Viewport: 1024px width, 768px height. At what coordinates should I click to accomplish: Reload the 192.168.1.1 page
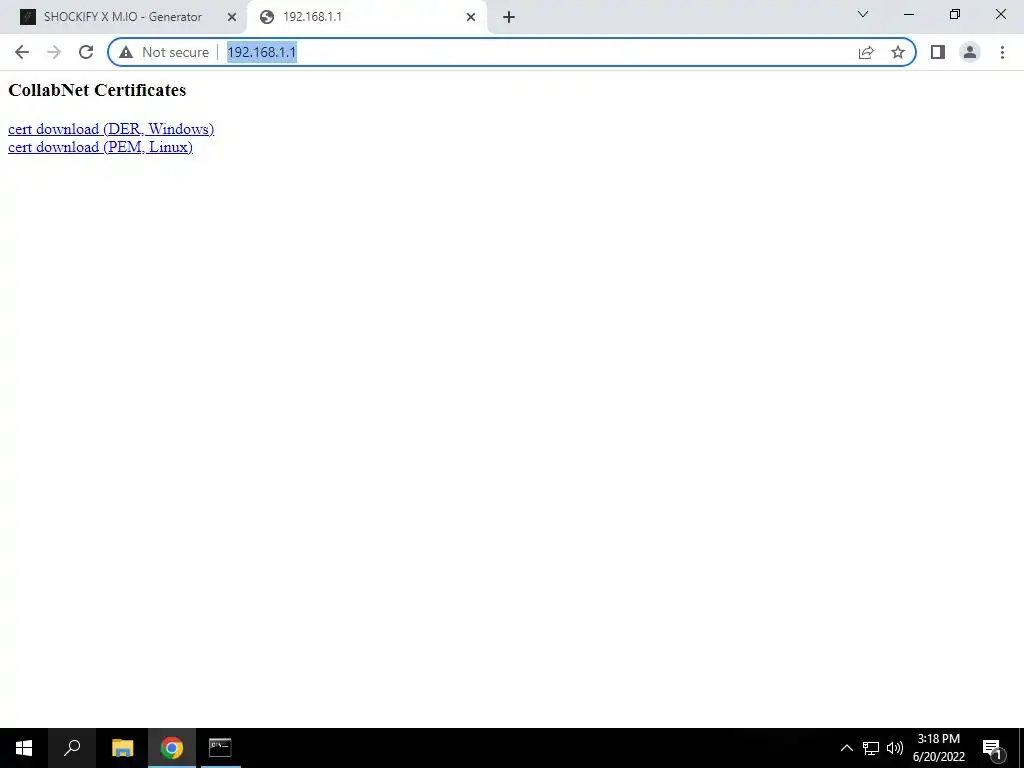(x=86, y=52)
